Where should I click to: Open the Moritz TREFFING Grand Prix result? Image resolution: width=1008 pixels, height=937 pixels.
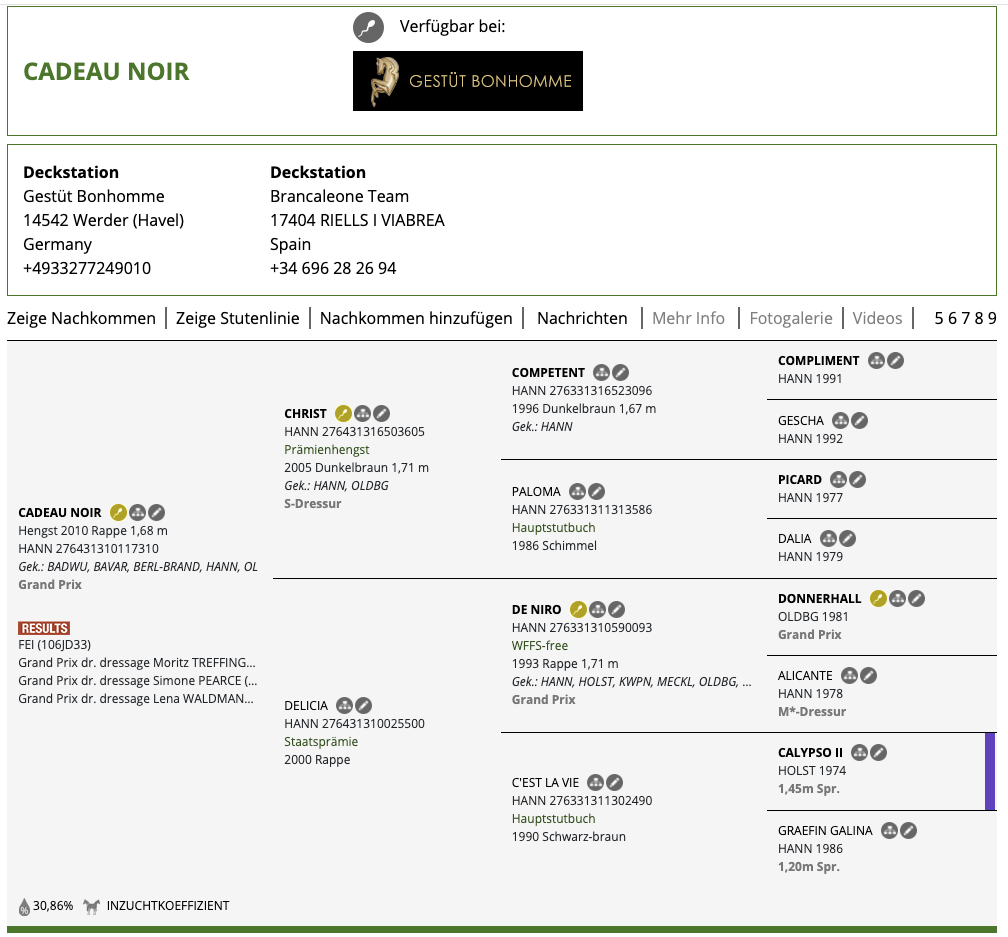tap(137, 663)
